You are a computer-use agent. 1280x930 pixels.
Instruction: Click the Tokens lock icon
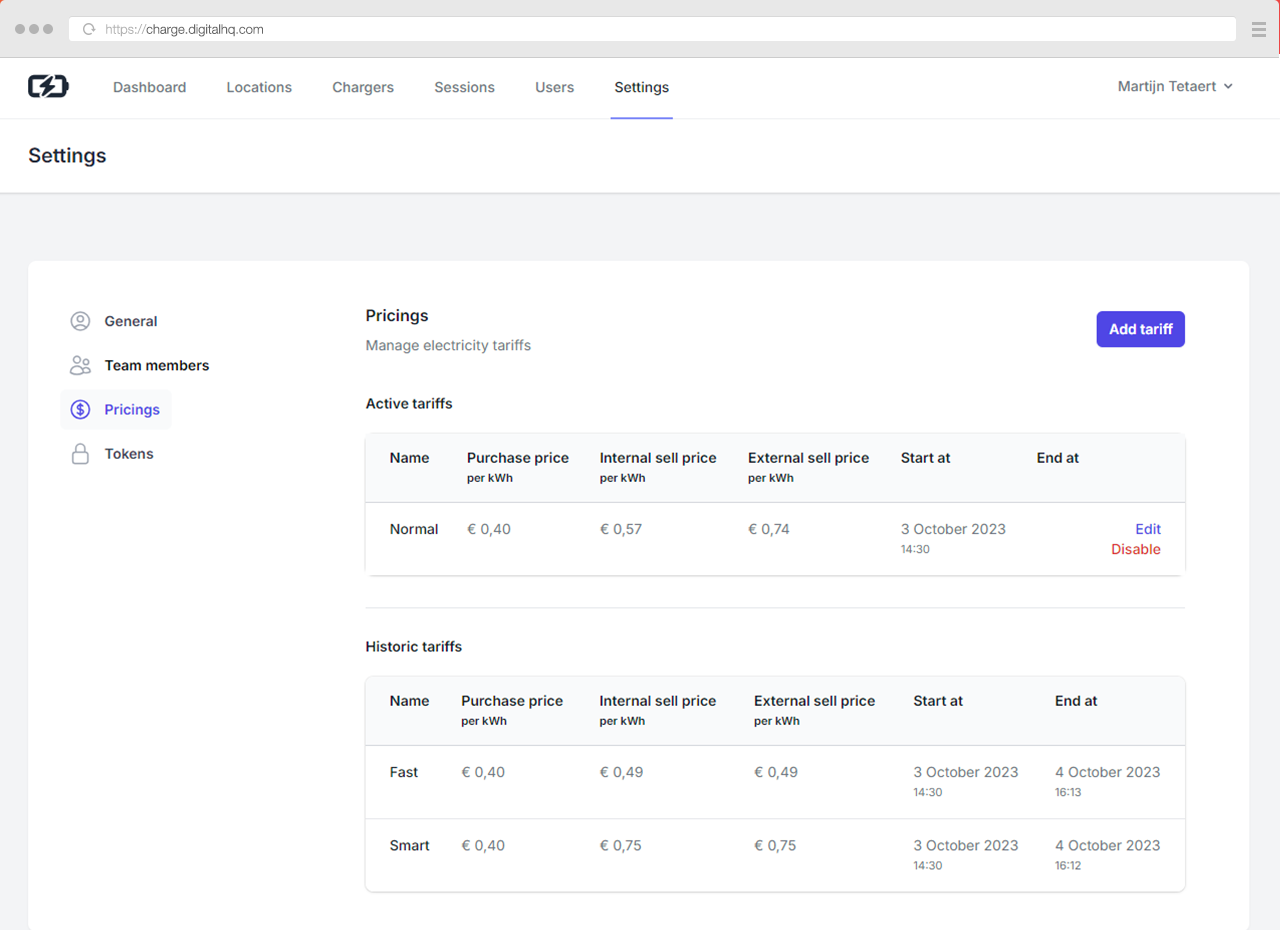tap(80, 454)
